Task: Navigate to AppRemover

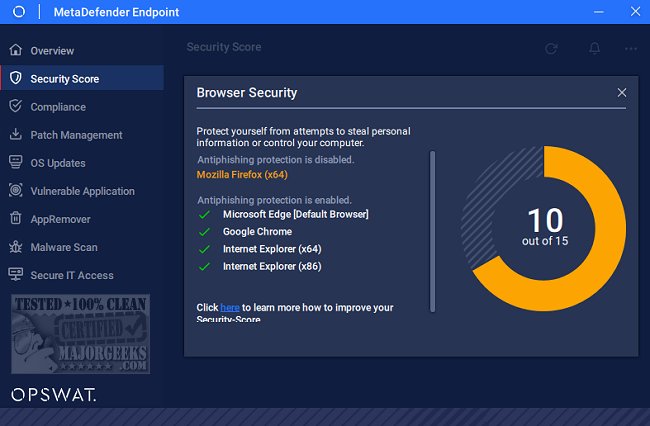Action: click(x=82, y=219)
